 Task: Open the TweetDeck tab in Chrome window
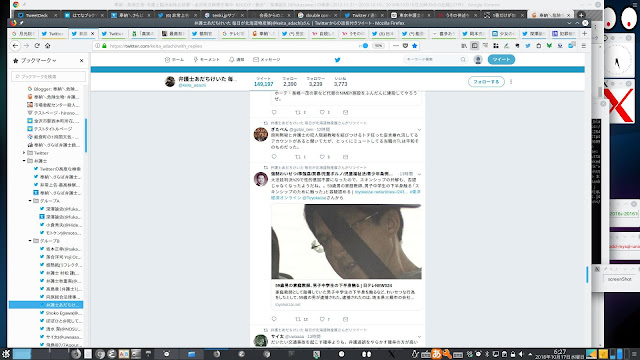(x=36, y=15)
